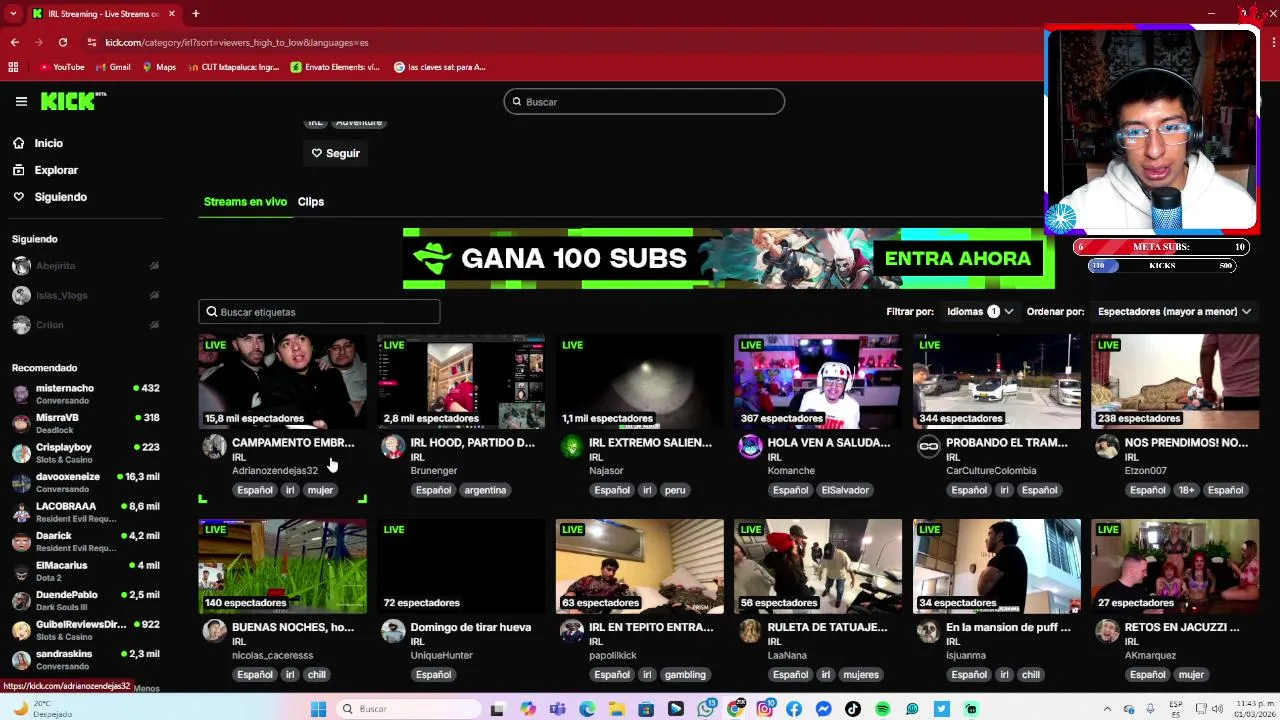Open IRL EXTREMO SALIEN... stream title
The height and width of the screenshot is (720, 1280).
(x=650, y=442)
